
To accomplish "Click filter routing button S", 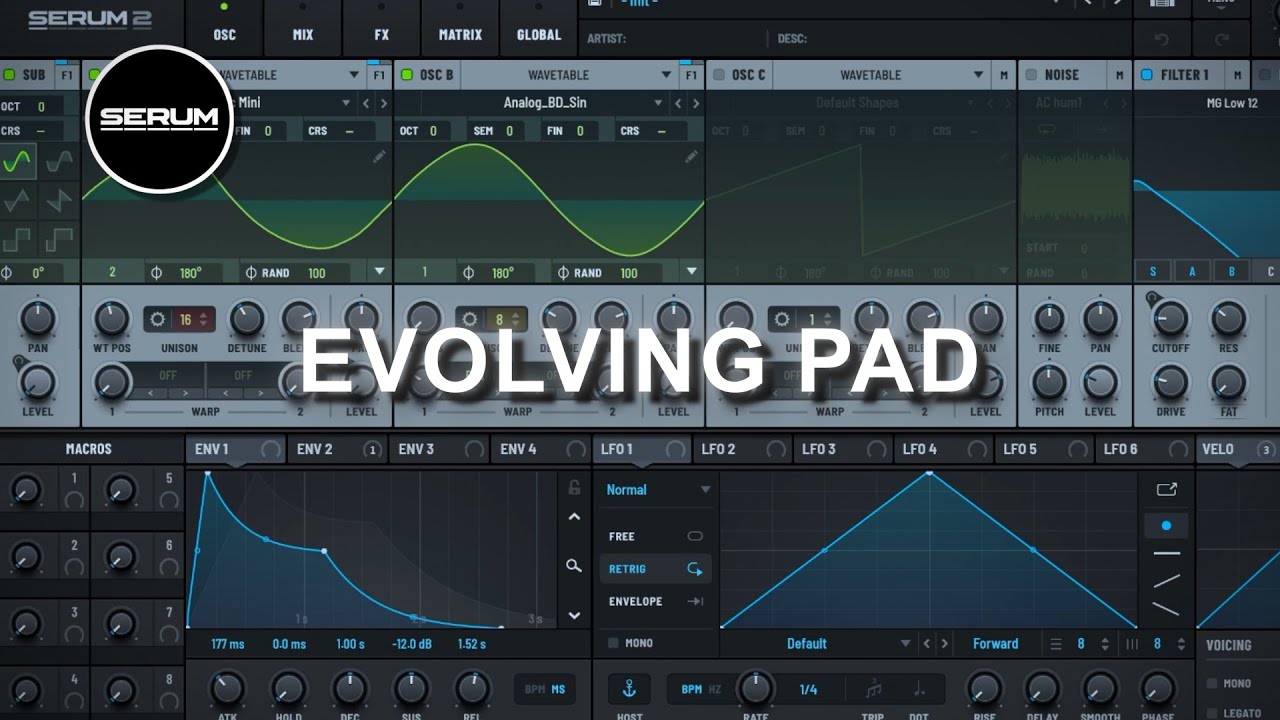I will pos(1153,272).
